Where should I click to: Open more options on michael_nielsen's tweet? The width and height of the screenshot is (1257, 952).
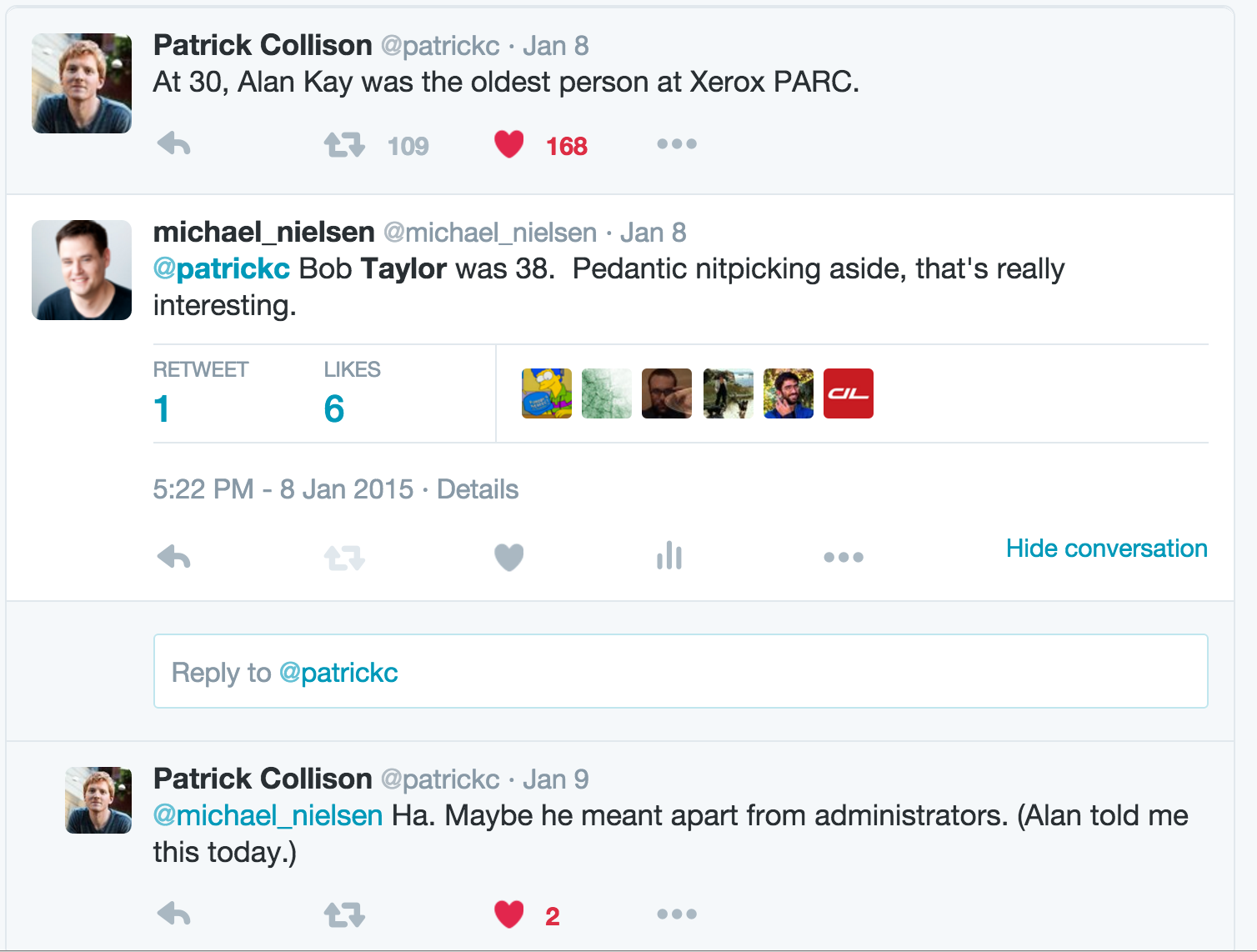coord(844,557)
